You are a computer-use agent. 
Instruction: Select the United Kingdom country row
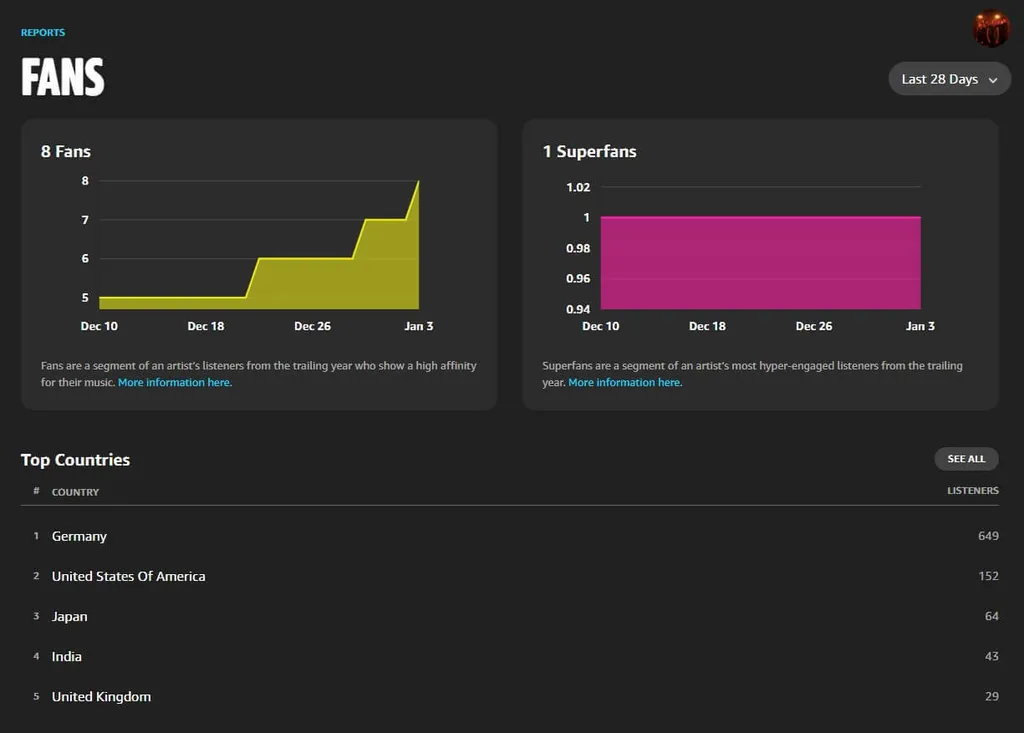(101, 696)
